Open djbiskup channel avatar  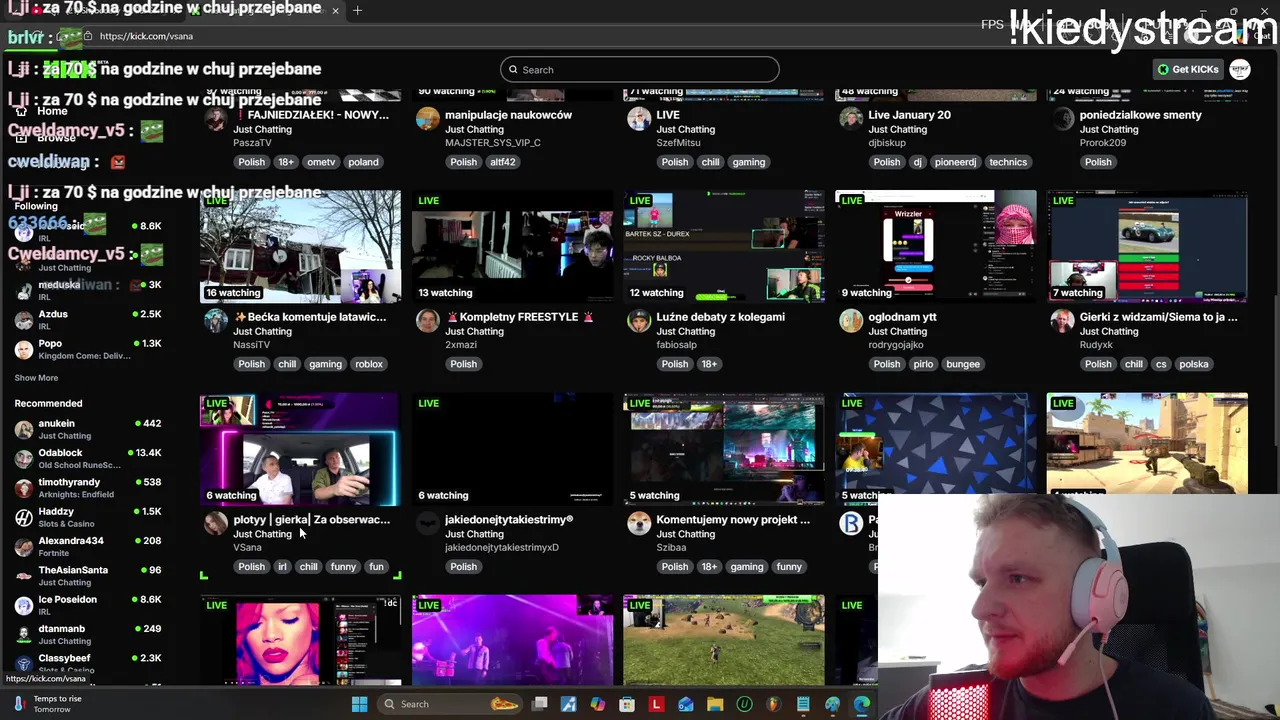pos(851,118)
